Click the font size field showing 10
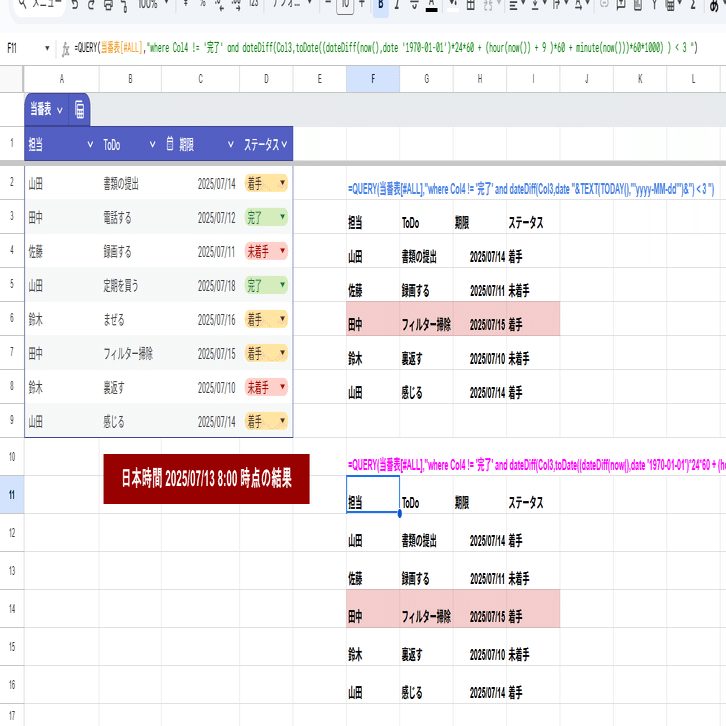The height and width of the screenshot is (726, 726). (345, 6)
